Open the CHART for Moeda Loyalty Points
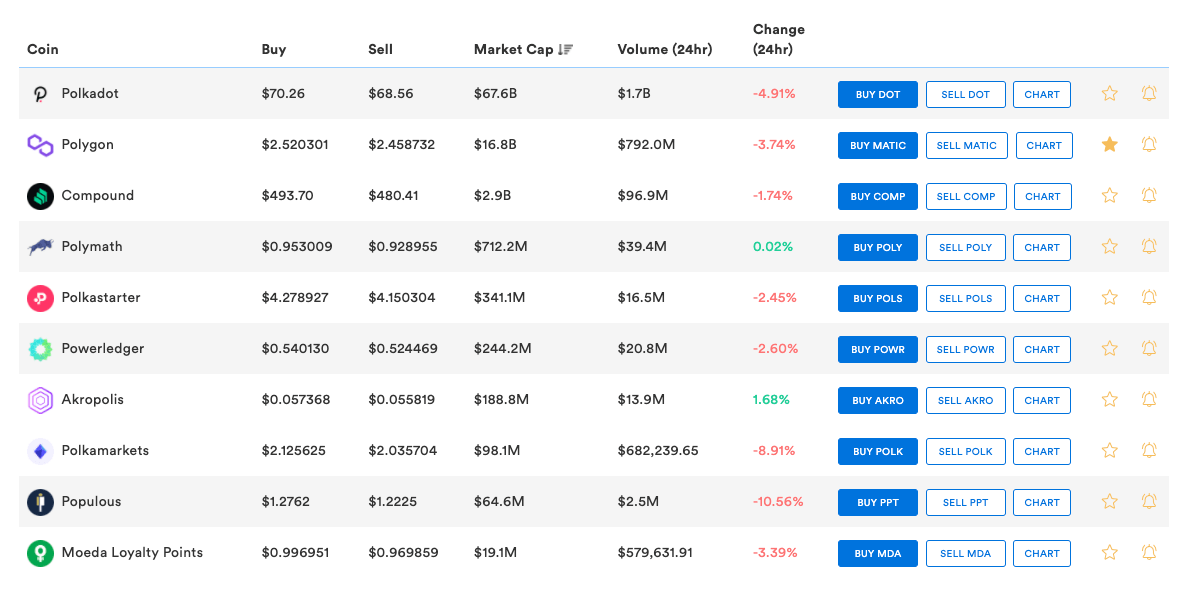This screenshot has height=613, width=1186. (x=1042, y=553)
